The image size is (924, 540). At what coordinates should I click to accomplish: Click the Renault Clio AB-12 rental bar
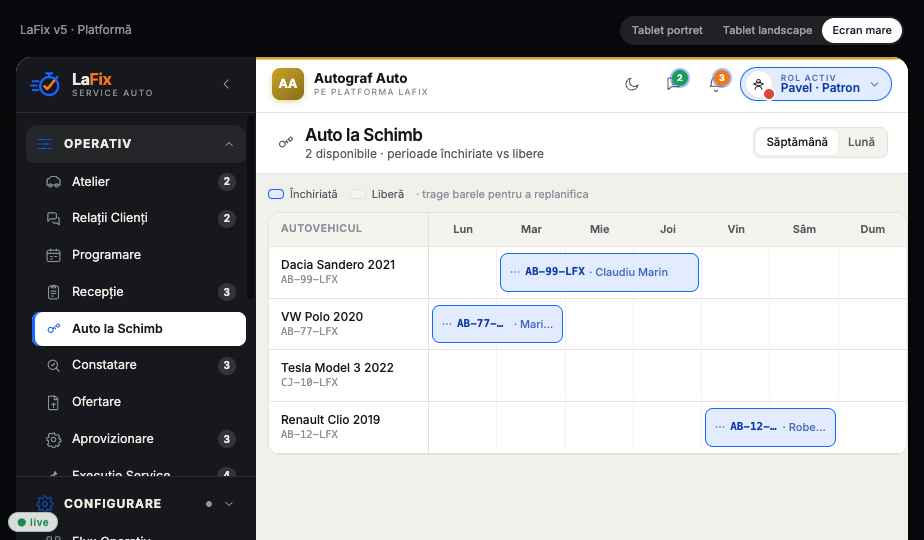tap(770, 427)
